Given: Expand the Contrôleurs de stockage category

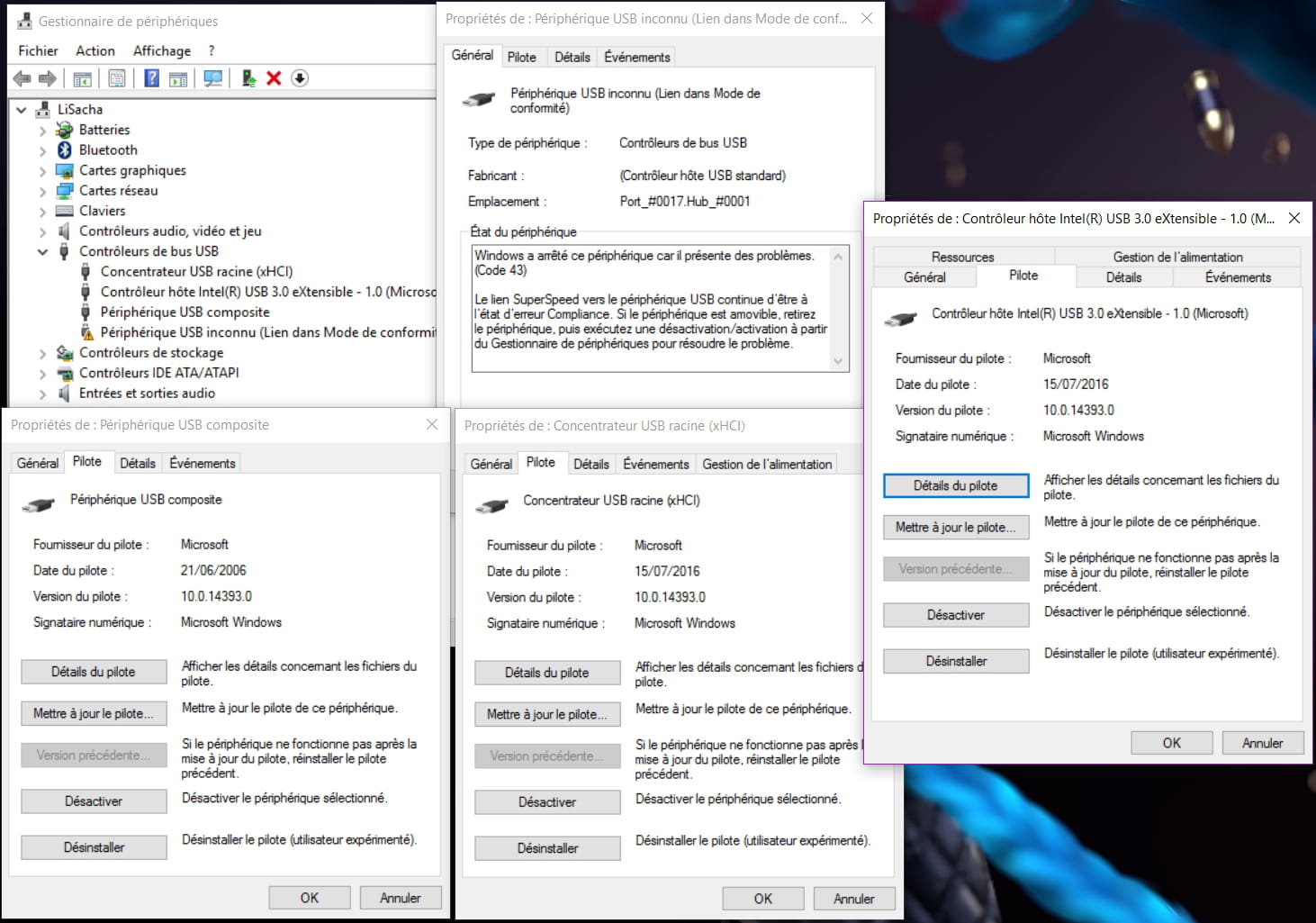Looking at the screenshot, I should [x=42, y=354].
